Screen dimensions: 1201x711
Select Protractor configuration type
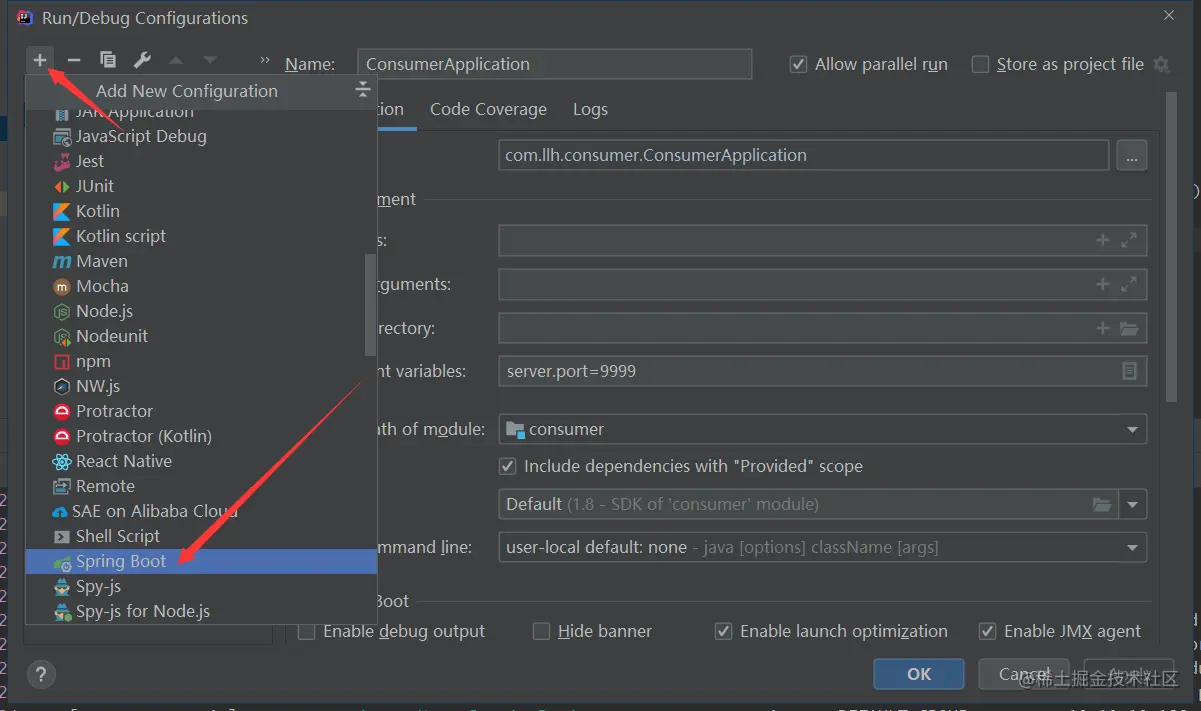point(201,411)
